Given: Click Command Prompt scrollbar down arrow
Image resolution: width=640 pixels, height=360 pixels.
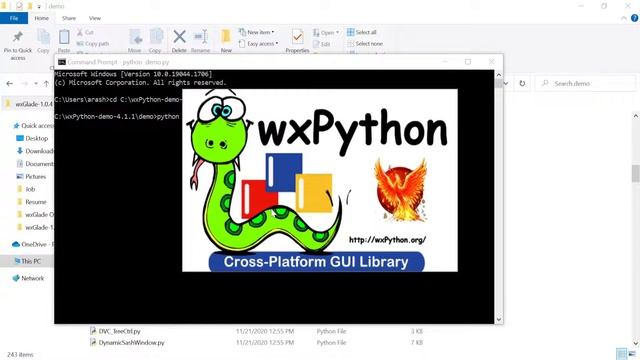Looking at the screenshot, I should click(498, 320).
